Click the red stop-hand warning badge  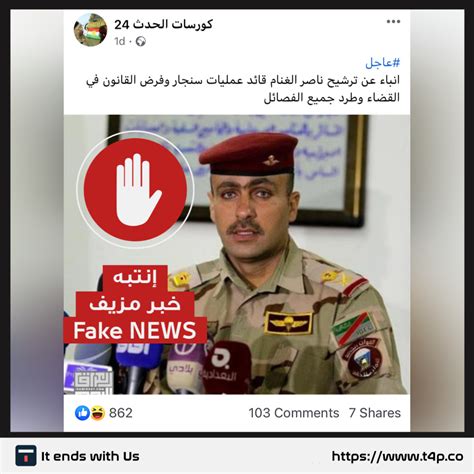tap(135, 189)
